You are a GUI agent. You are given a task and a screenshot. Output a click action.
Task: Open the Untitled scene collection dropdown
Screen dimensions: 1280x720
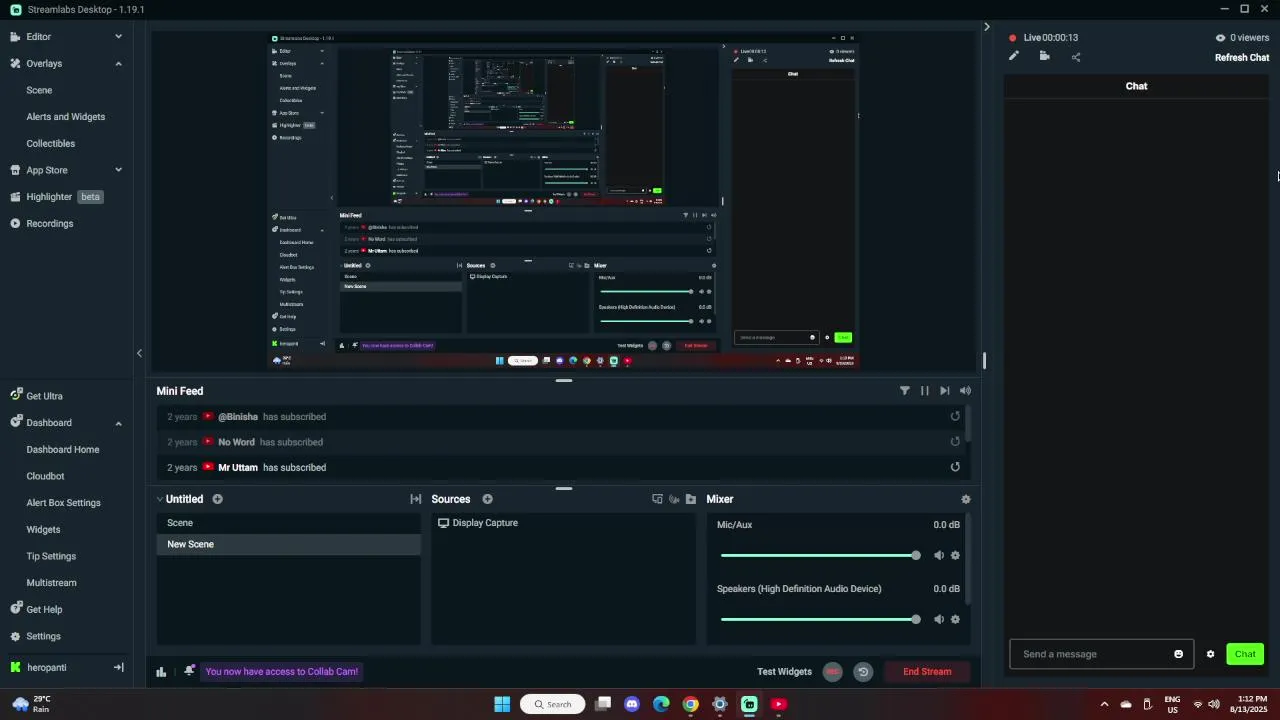pos(180,499)
